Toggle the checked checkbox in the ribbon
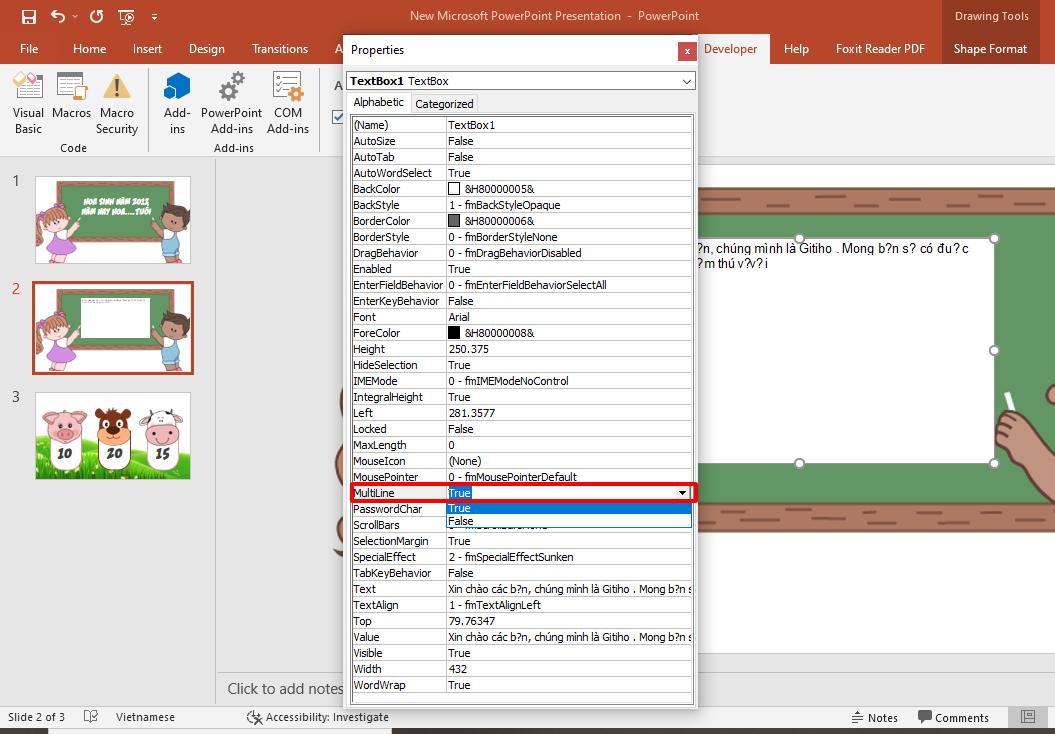This screenshot has height=734, width=1055. [x=337, y=116]
